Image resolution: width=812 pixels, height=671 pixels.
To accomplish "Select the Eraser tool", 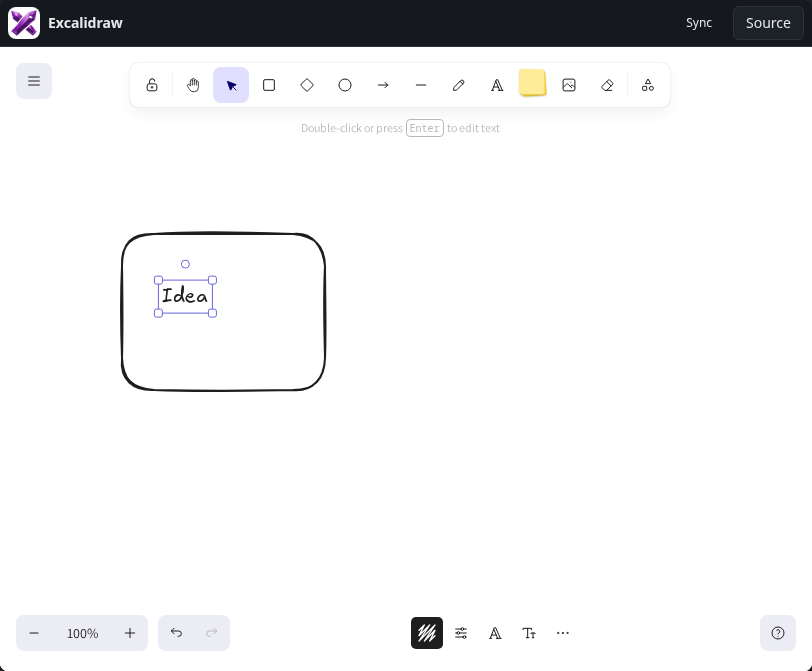I will click(607, 85).
